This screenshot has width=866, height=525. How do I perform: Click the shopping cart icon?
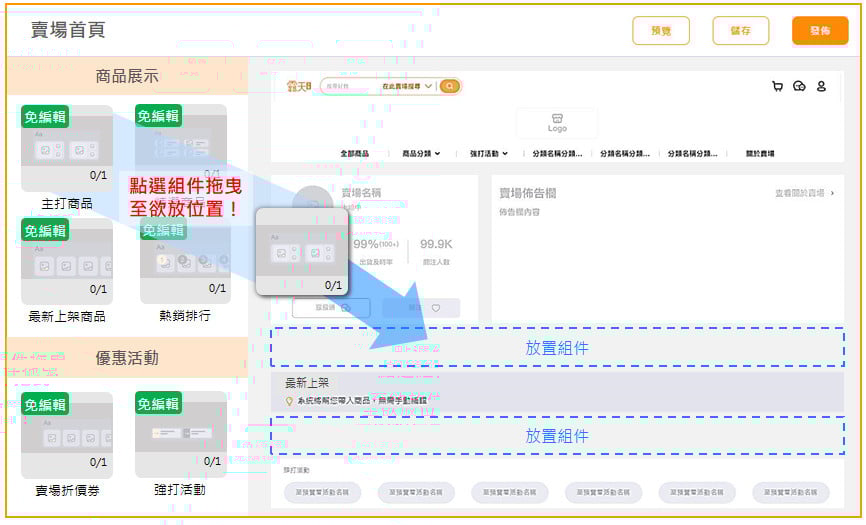(x=777, y=87)
